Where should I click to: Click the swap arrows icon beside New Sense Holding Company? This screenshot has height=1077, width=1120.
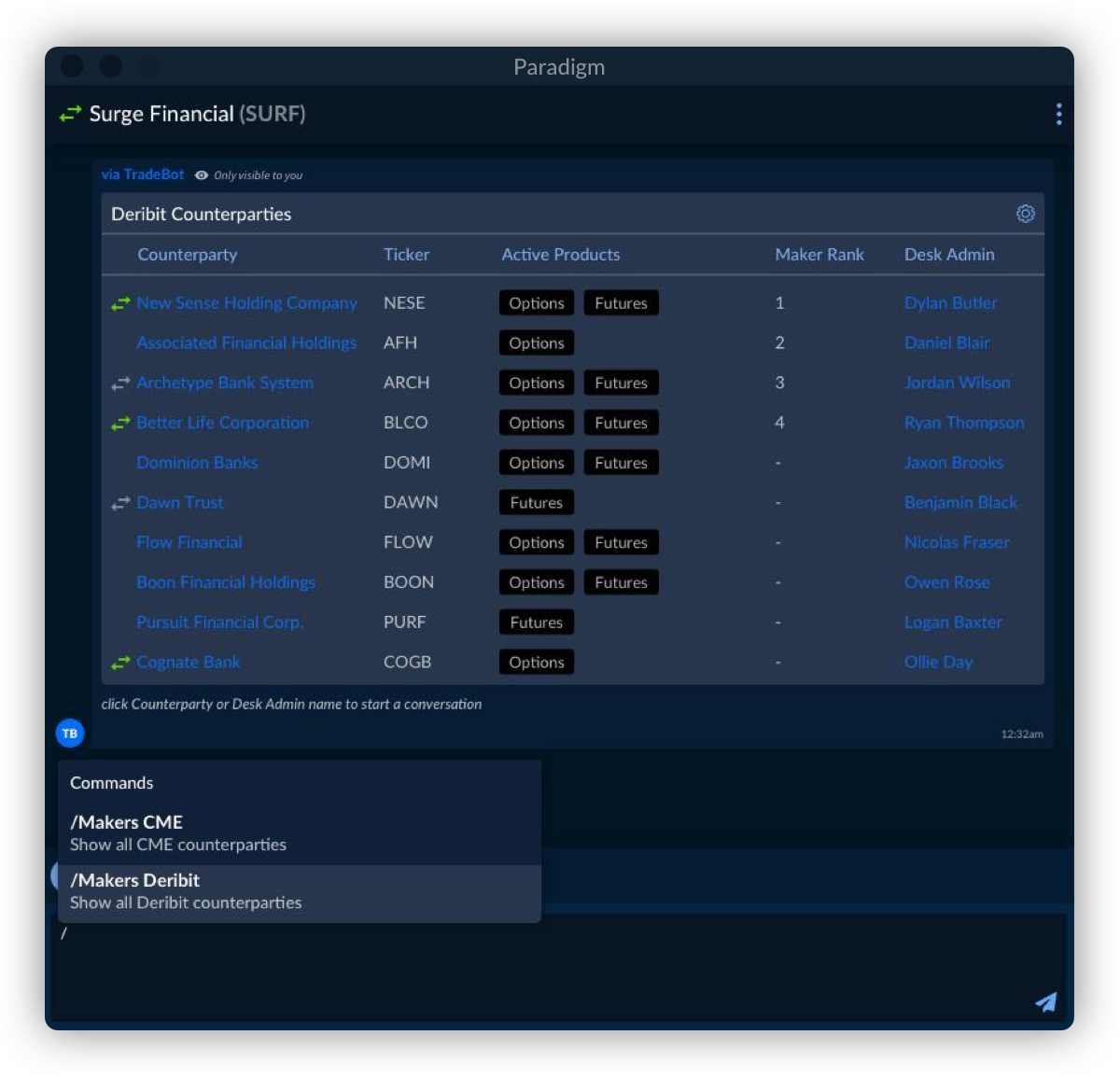[x=119, y=302]
